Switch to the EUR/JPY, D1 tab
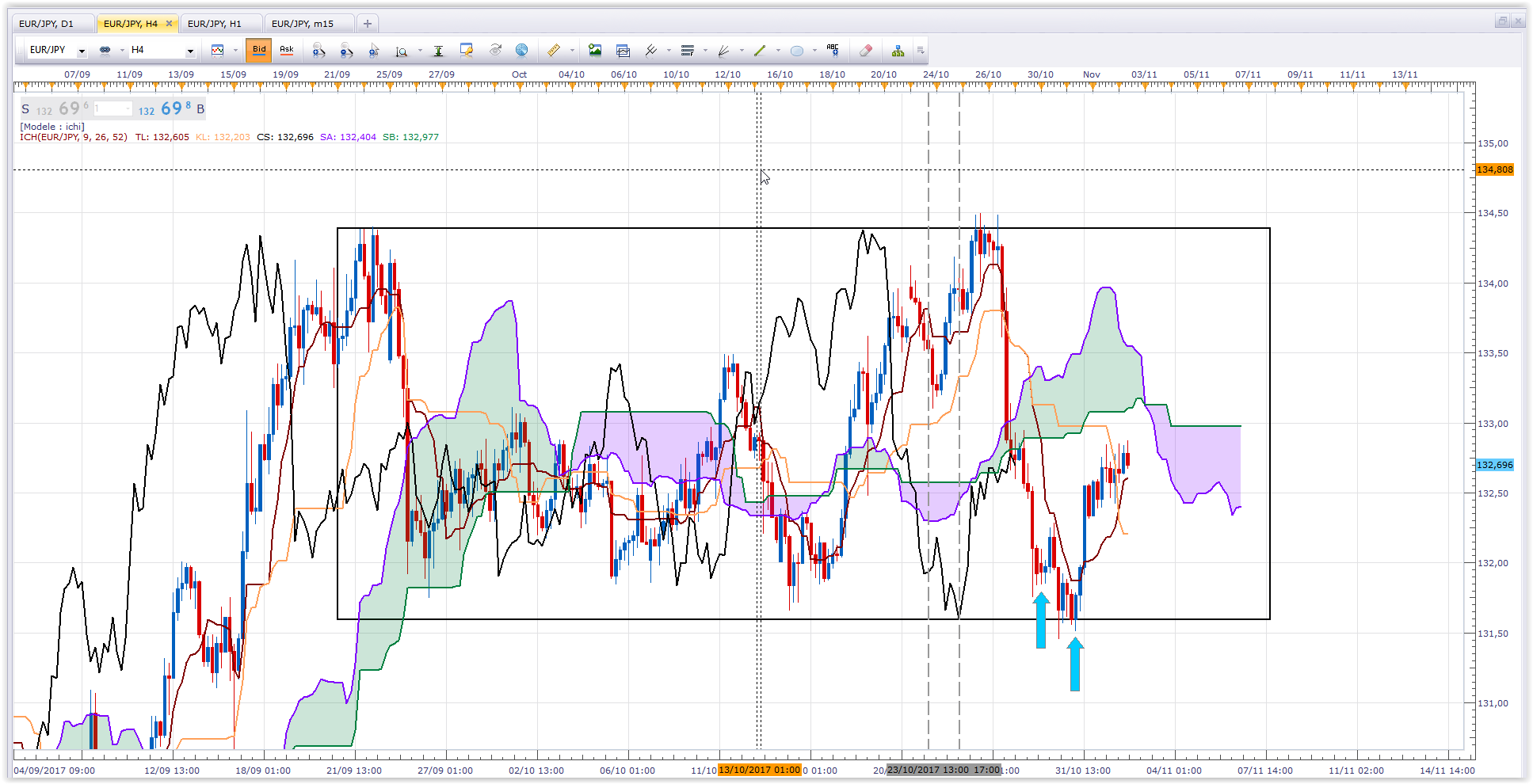Screen dimensions: 1533x784 pyautogui.click(x=53, y=24)
